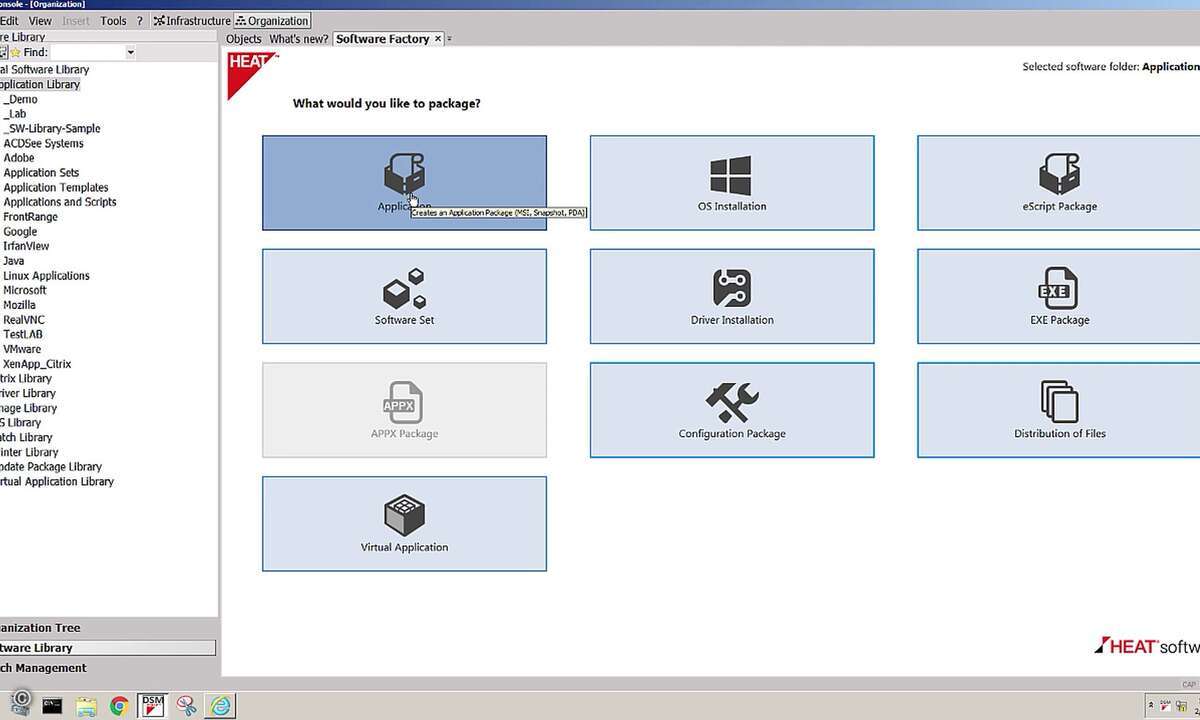Click the favorites star icon beside Find
Viewport: 1200px width, 720px height.
[15, 52]
